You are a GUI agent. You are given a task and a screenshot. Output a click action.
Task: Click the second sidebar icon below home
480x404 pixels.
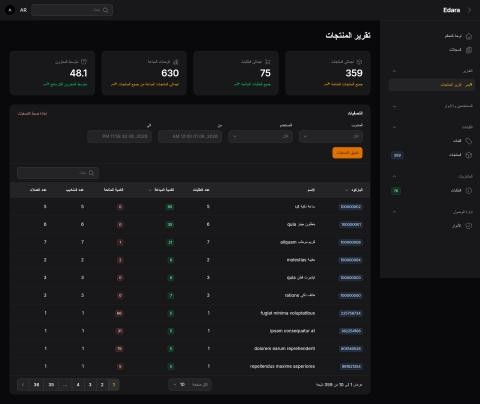pos(469,50)
